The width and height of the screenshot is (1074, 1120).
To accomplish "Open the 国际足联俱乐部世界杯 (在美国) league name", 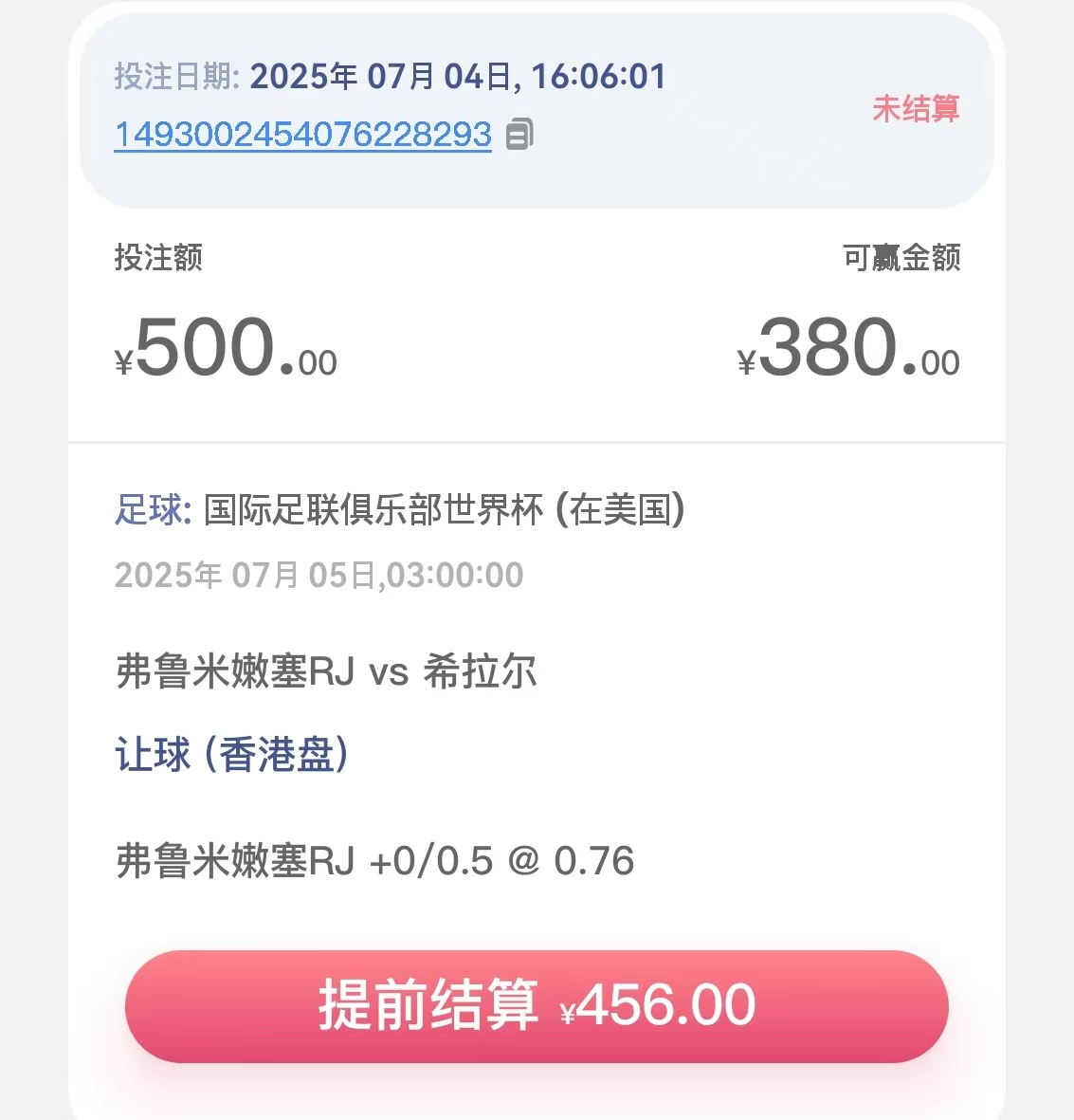I will (x=445, y=510).
